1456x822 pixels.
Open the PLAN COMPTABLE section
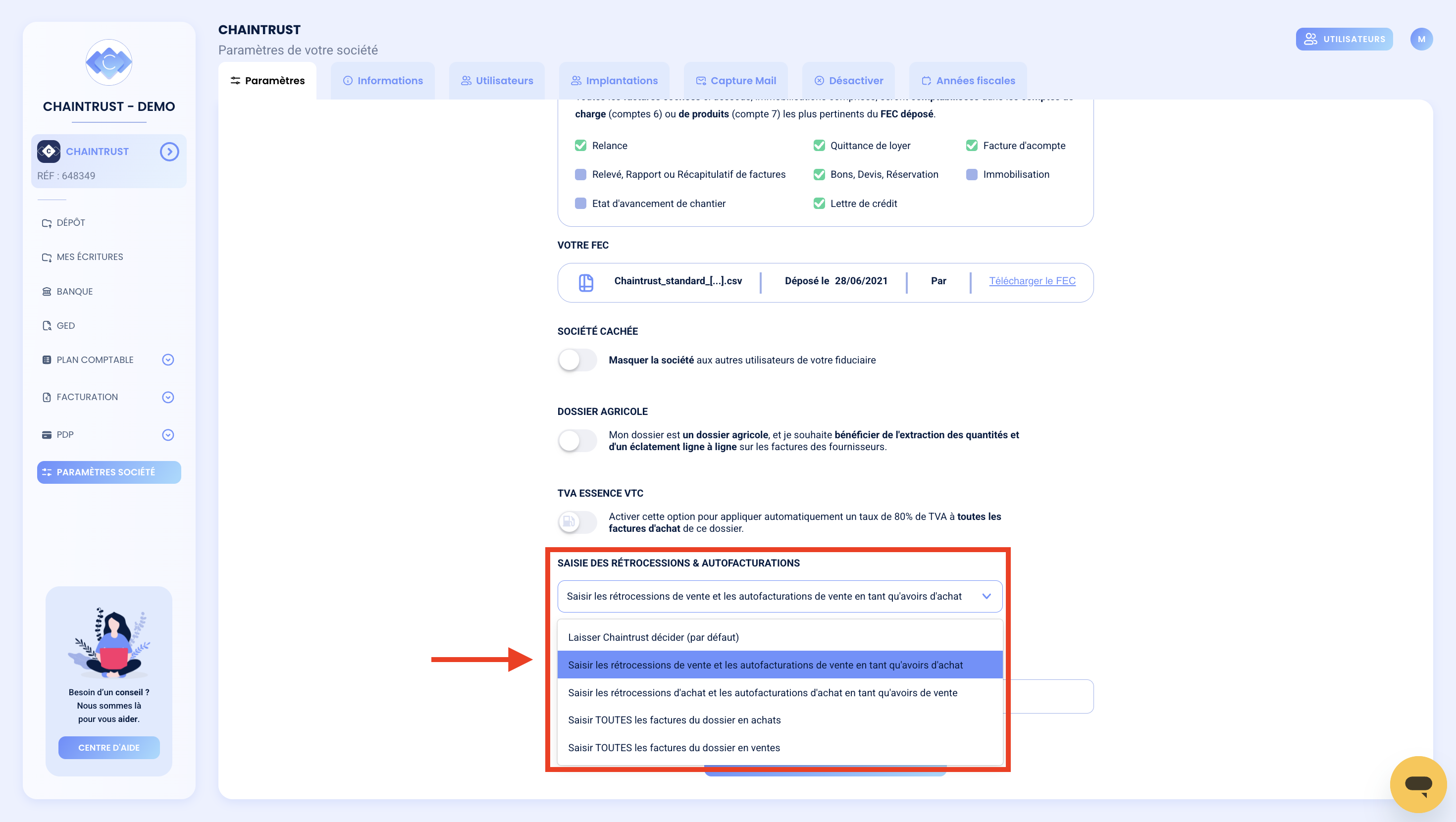point(95,360)
